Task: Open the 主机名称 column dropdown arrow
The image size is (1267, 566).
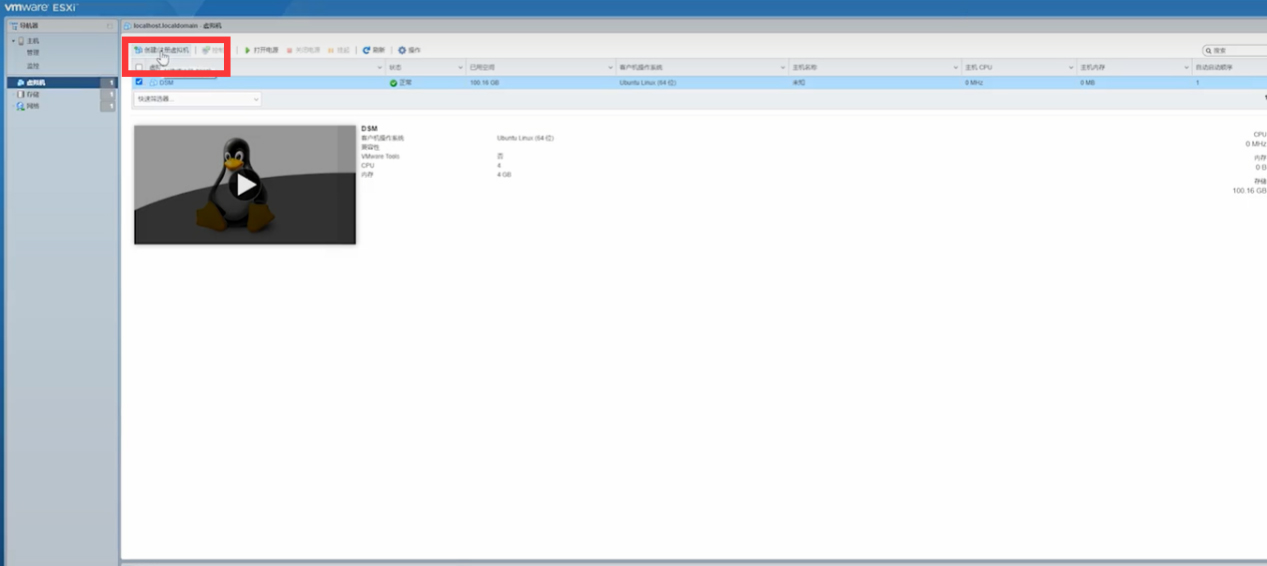Action: [957, 68]
